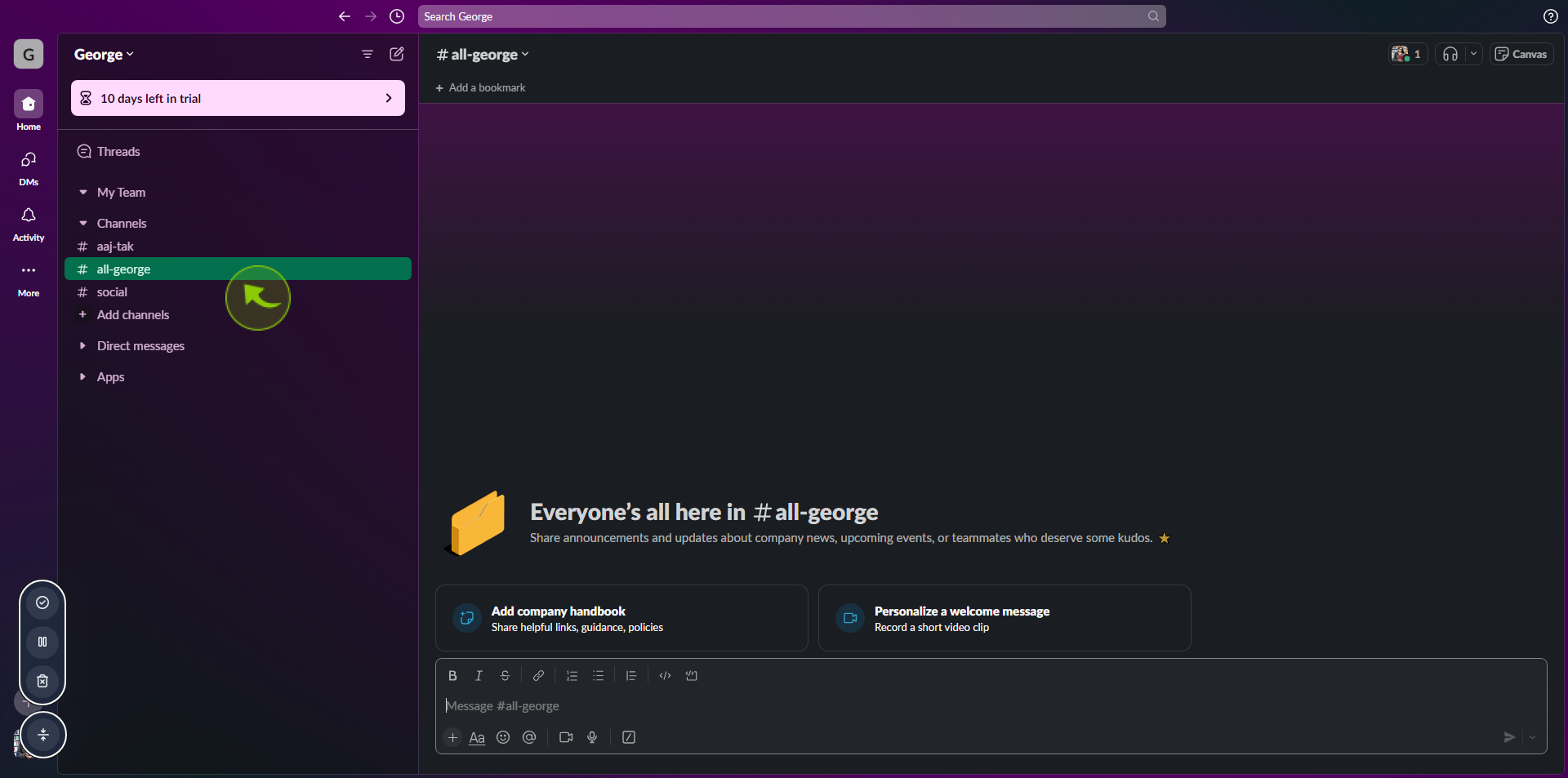
Task: Select the social channel
Action: [x=238, y=292]
